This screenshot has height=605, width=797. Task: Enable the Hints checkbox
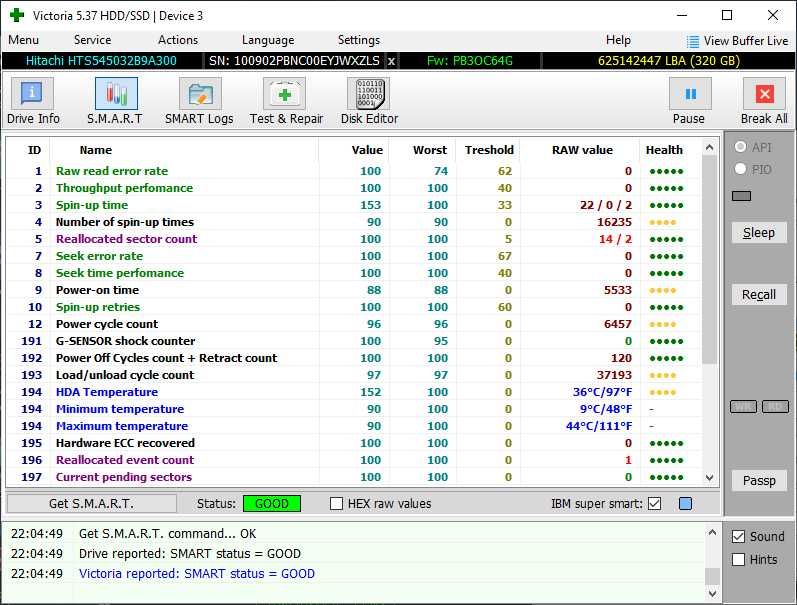(x=739, y=560)
